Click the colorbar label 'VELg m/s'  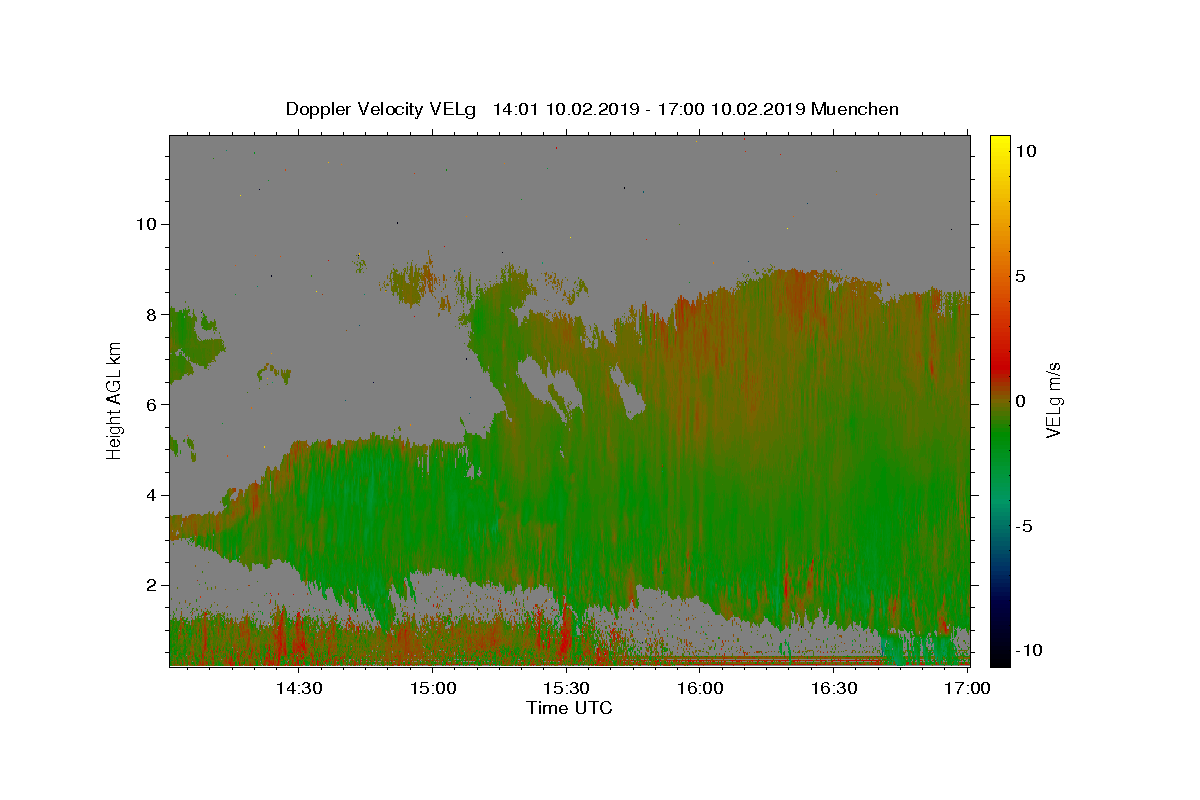point(1053,401)
